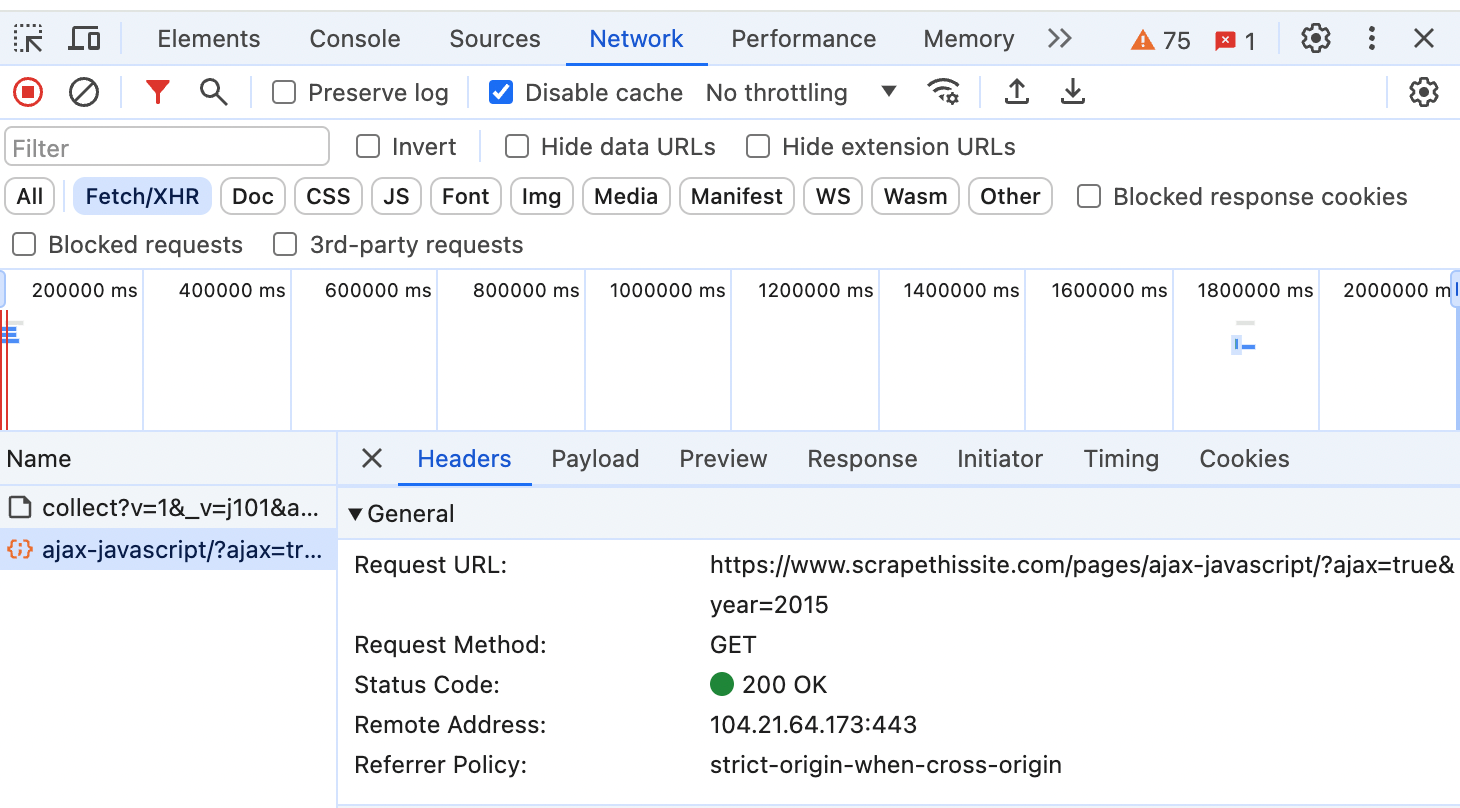Uncheck the Disable cache checkbox
The height and width of the screenshot is (808, 1460).
pos(501,93)
